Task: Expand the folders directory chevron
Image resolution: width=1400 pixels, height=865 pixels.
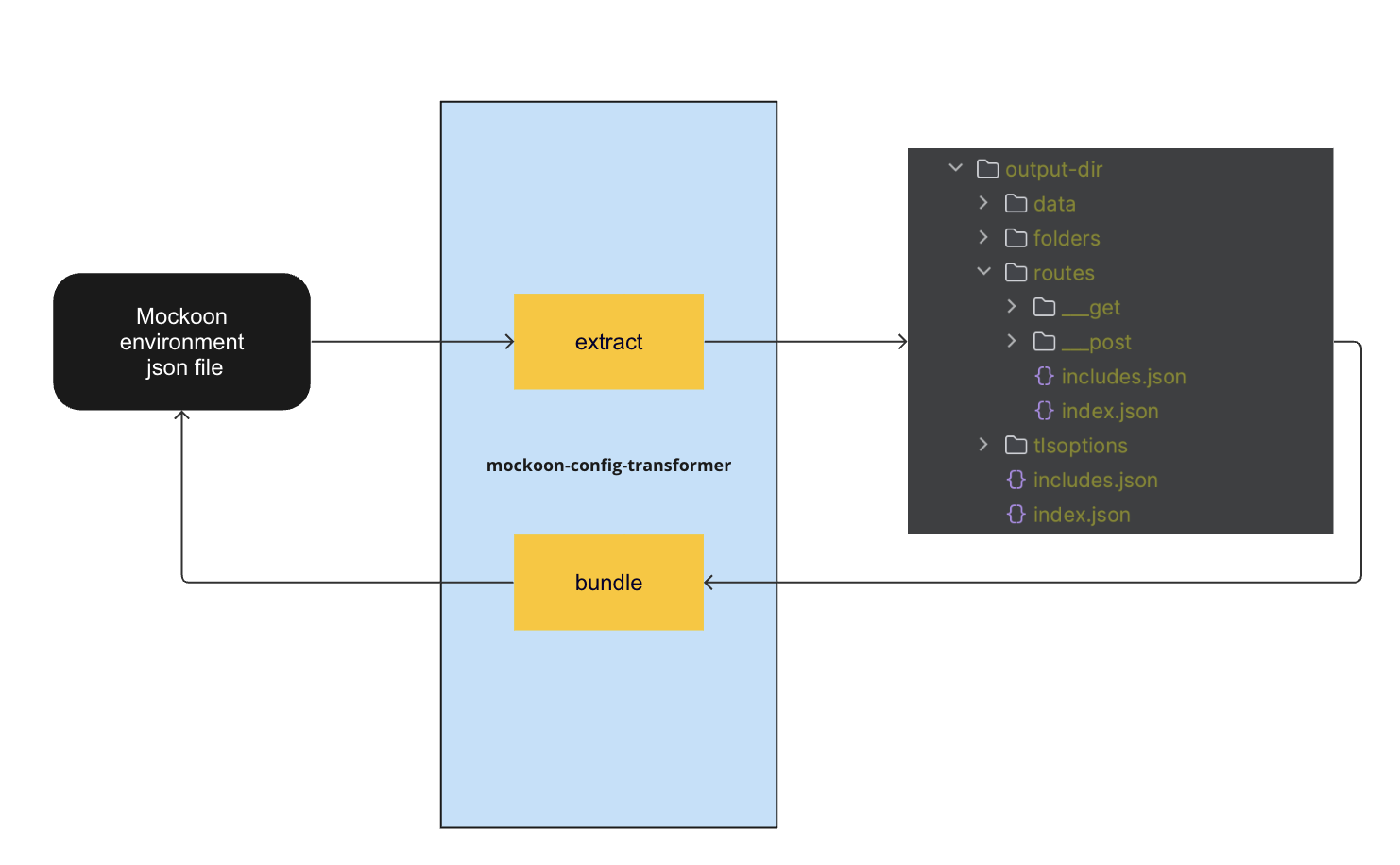Action: [x=983, y=237]
